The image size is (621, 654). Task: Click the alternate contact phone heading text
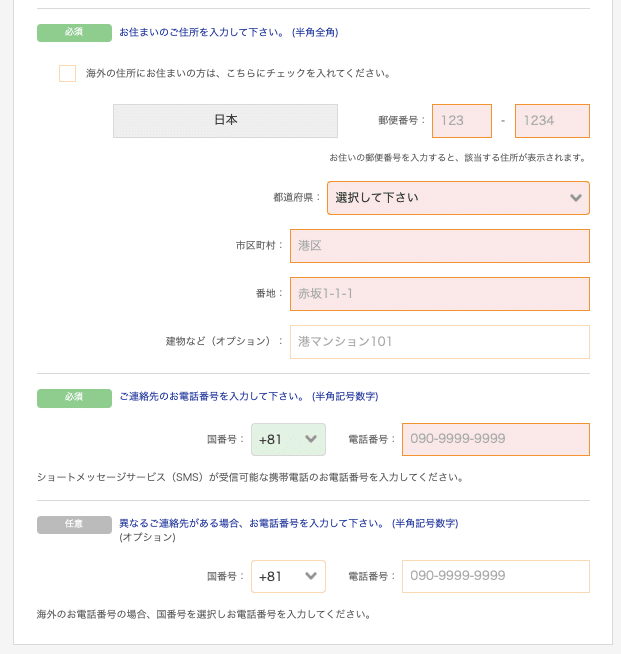click(289, 523)
